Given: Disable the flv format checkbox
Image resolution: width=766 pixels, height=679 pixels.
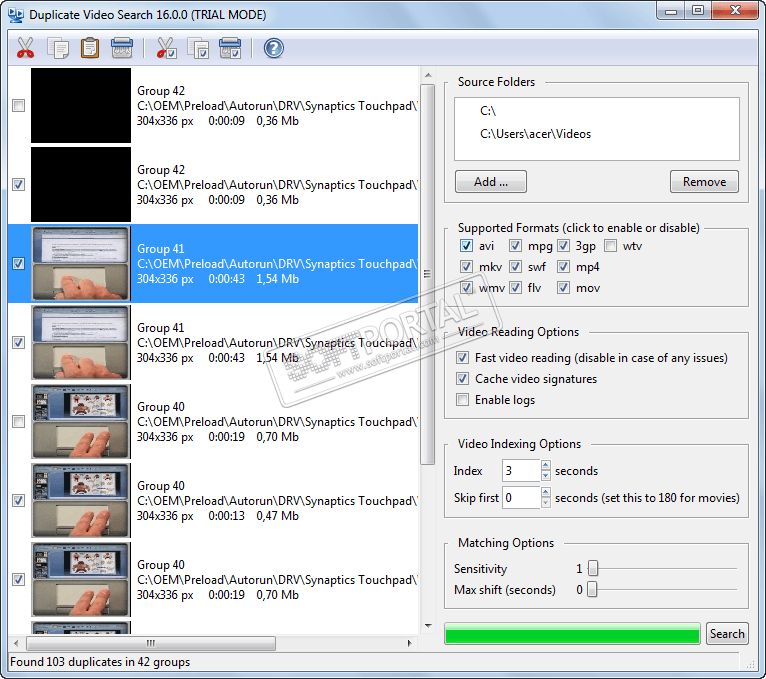Looking at the screenshot, I should [x=515, y=288].
